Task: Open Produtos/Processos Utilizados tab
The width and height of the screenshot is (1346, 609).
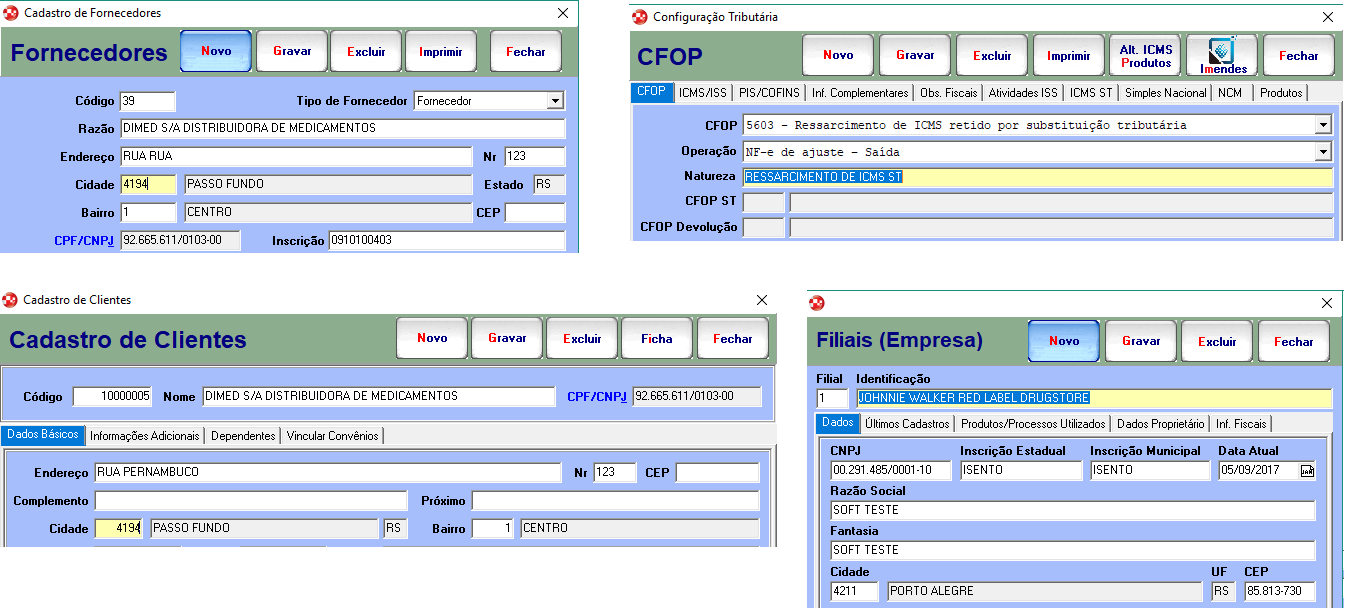Action: coord(1033,424)
